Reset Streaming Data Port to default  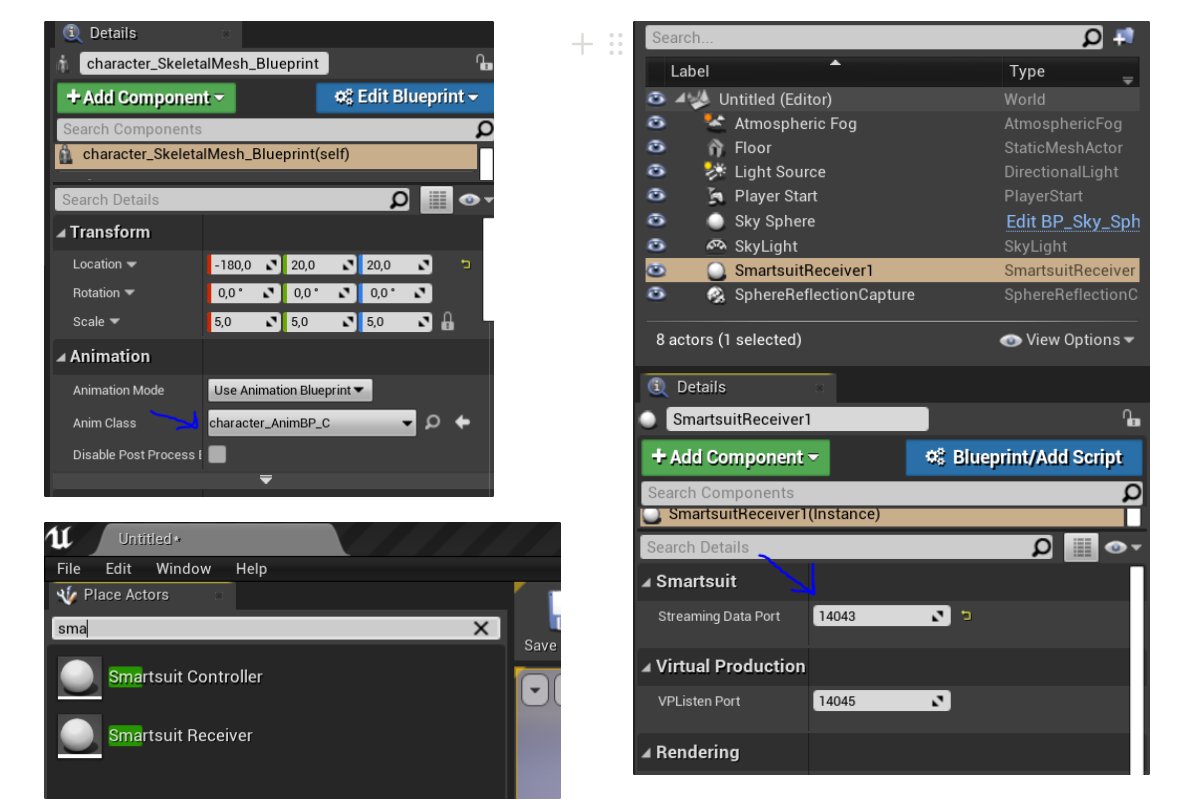(x=966, y=616)
